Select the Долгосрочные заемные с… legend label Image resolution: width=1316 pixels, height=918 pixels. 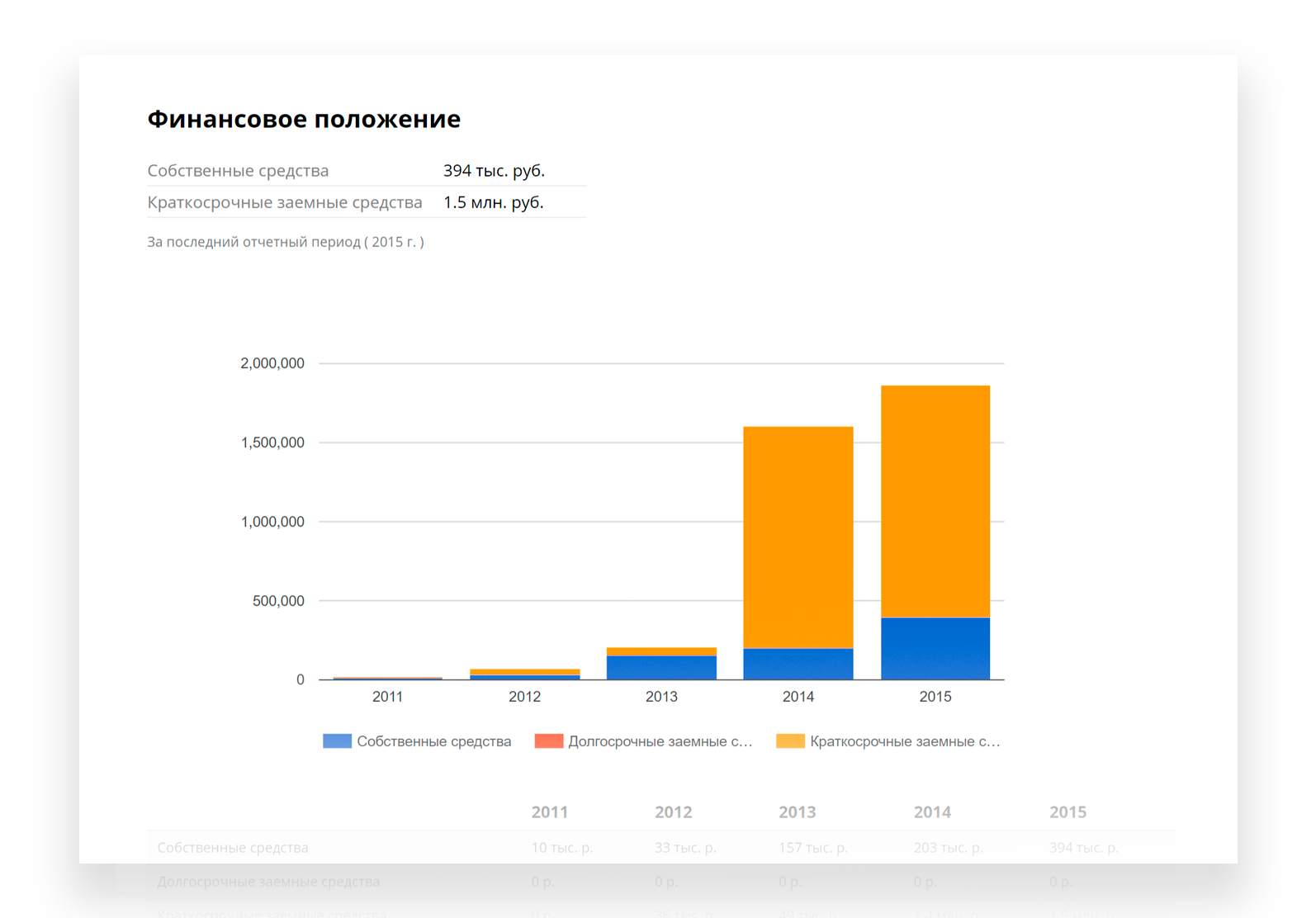[x=660, y=741]
